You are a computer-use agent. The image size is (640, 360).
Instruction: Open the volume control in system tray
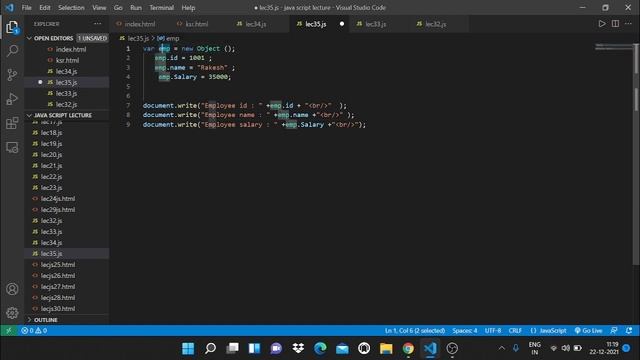pyautogui.click(x=565, y=348)
